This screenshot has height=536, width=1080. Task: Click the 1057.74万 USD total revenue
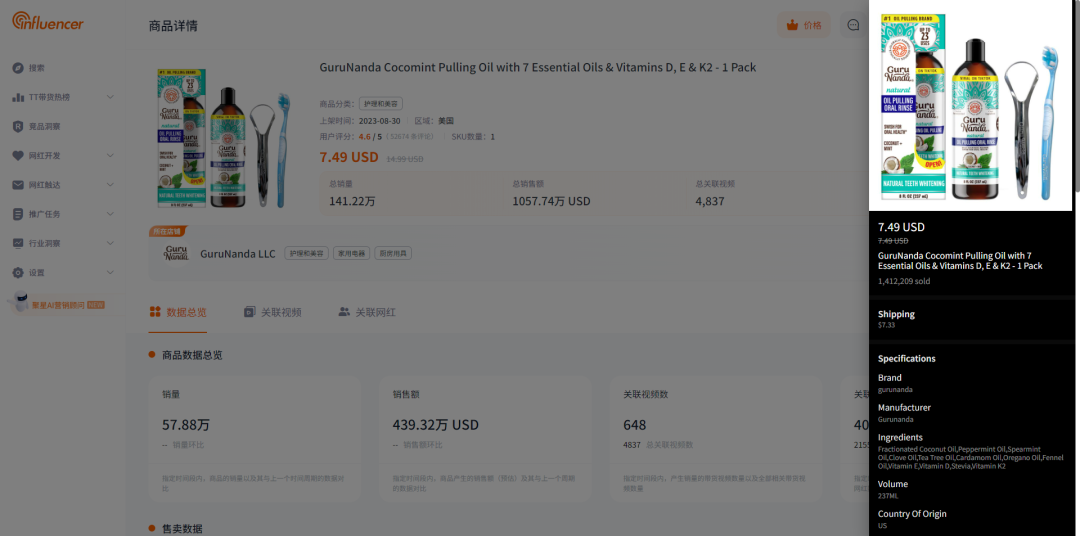tap(551, 201)
